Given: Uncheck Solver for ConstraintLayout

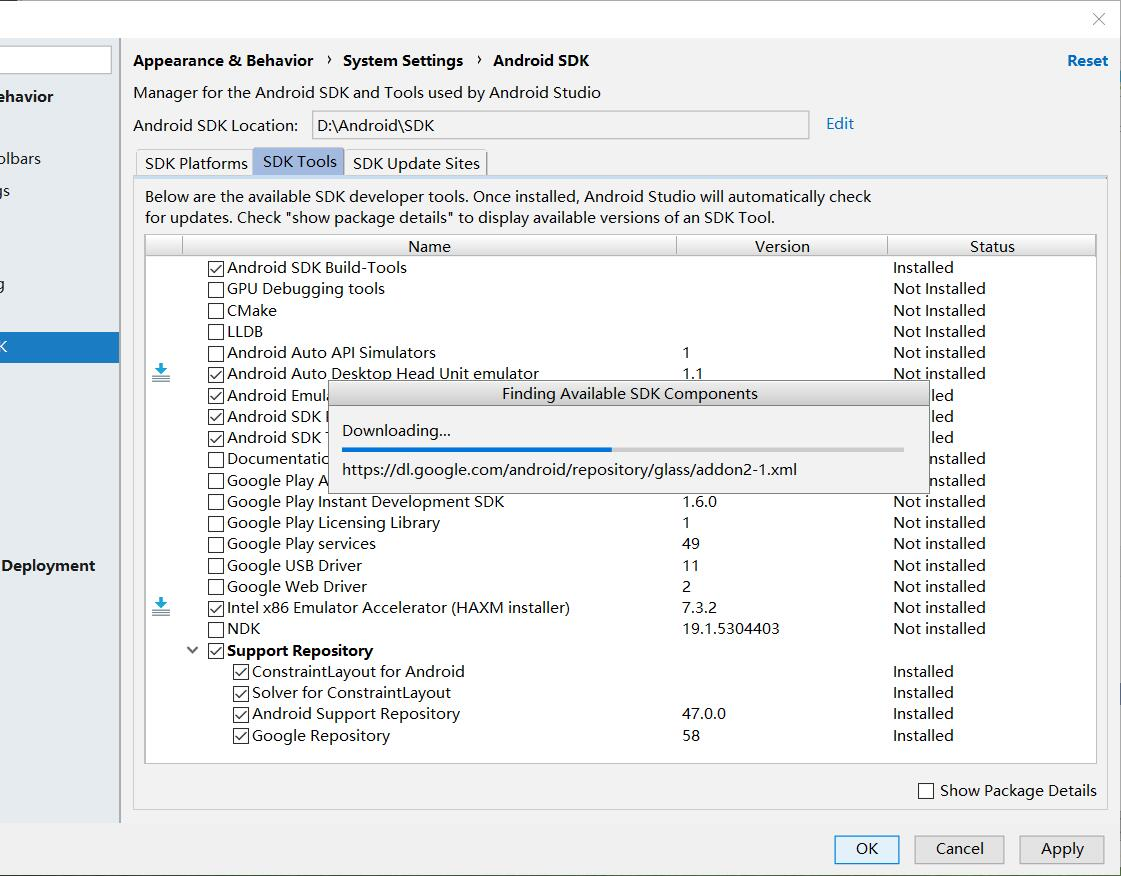Looking at the screenshot, I should pyautogui.click(x=241, y=694).
